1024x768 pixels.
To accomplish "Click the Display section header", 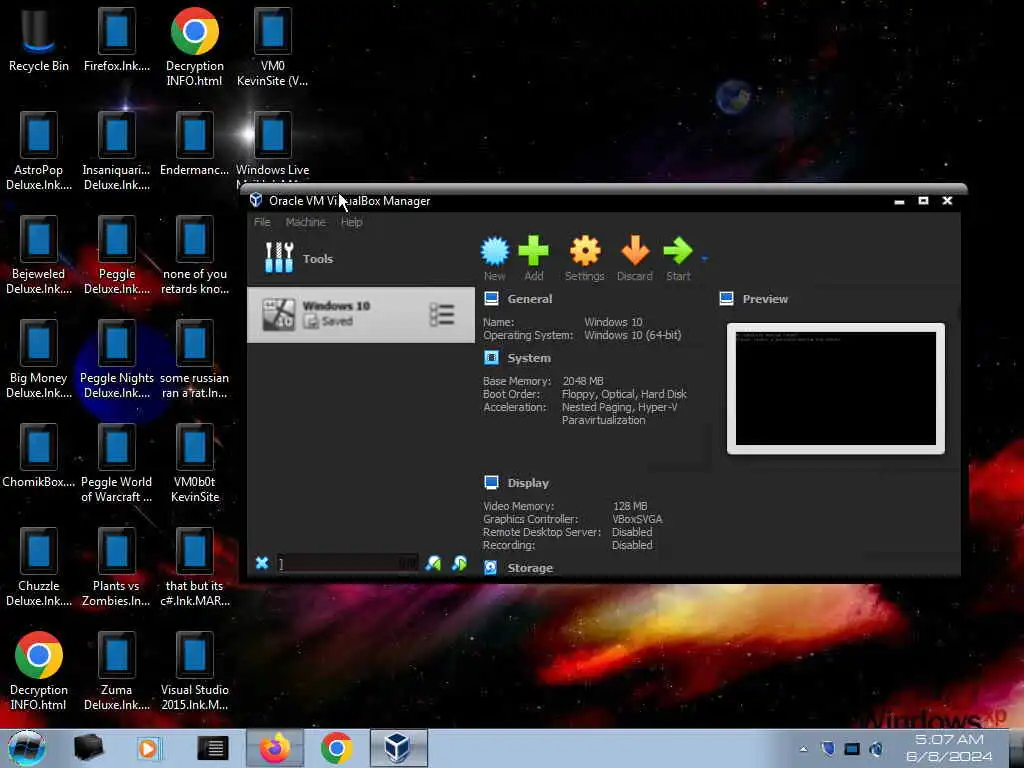I will pos(528,483).
